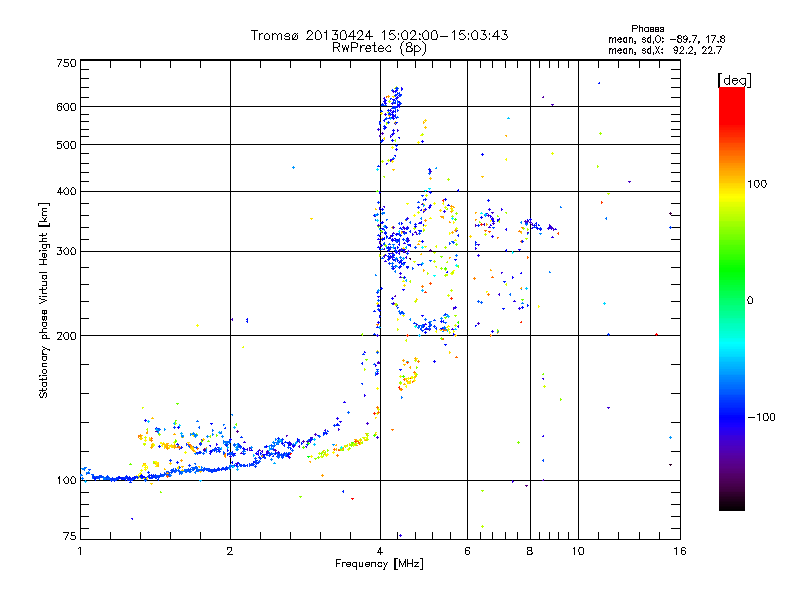Screen dimensions: 800x600
Task: Click y-axis tick label '75'
Action: click(70, 536)
